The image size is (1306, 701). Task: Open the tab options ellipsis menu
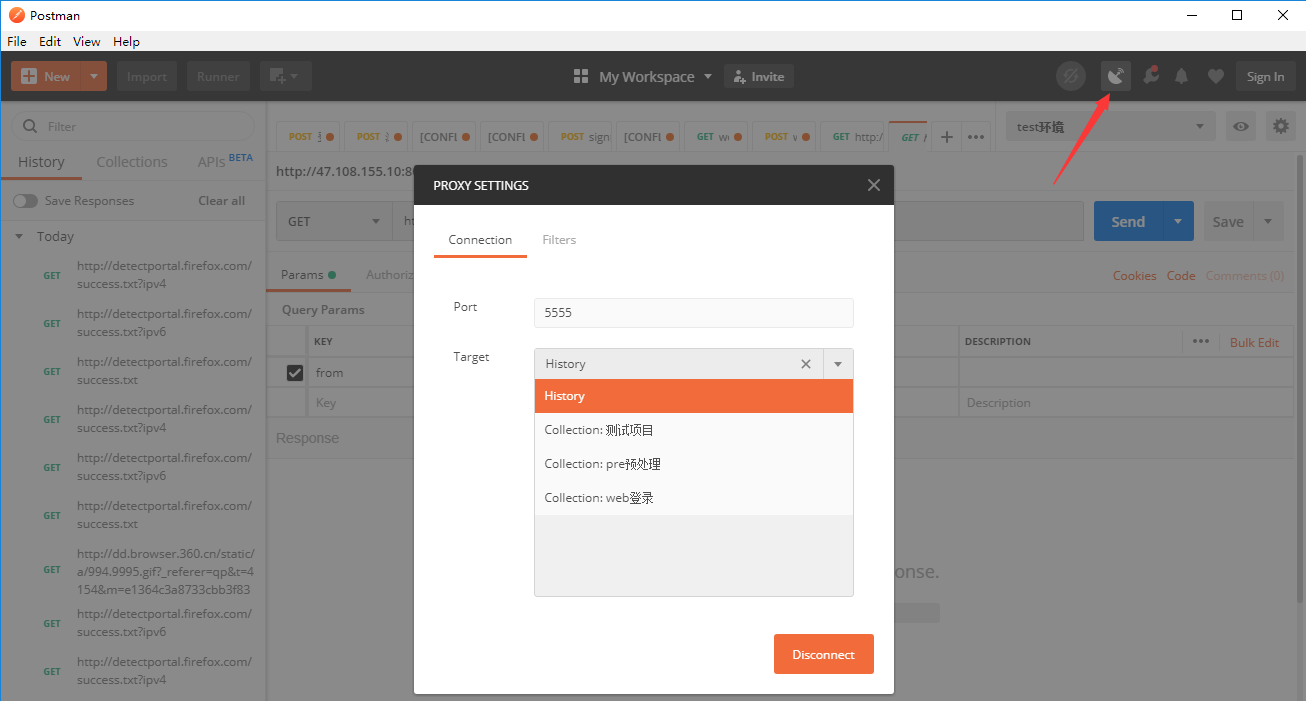coord(977,137)
